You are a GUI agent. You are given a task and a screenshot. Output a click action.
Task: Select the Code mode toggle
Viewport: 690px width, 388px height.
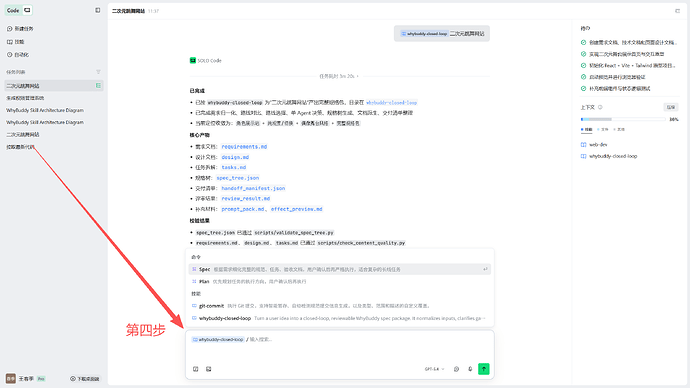pos(18,10)
